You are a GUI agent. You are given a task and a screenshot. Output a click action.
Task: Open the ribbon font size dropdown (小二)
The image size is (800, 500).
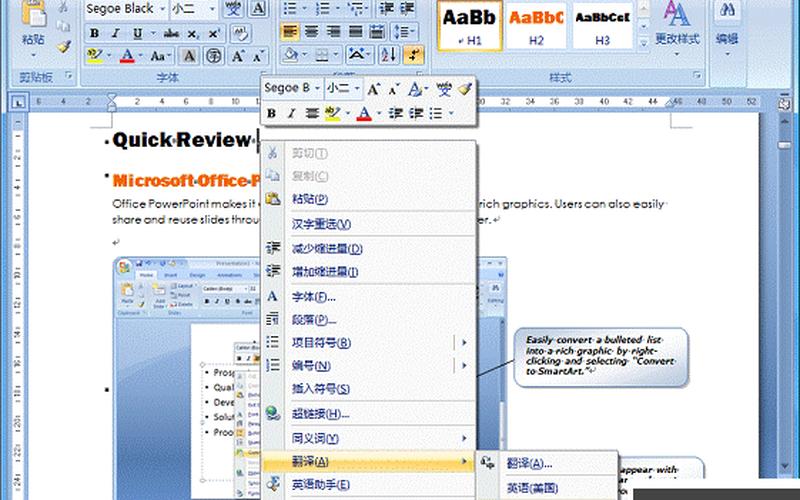point(214,9)
